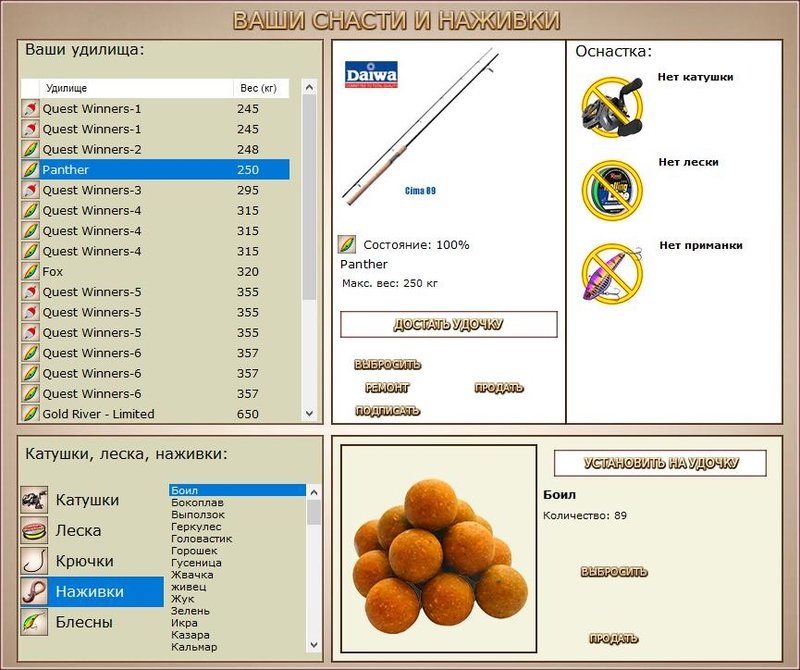Select the Panther rod row
The width and height of the screenshot is (800, 670).
click(x=155, y=169)
